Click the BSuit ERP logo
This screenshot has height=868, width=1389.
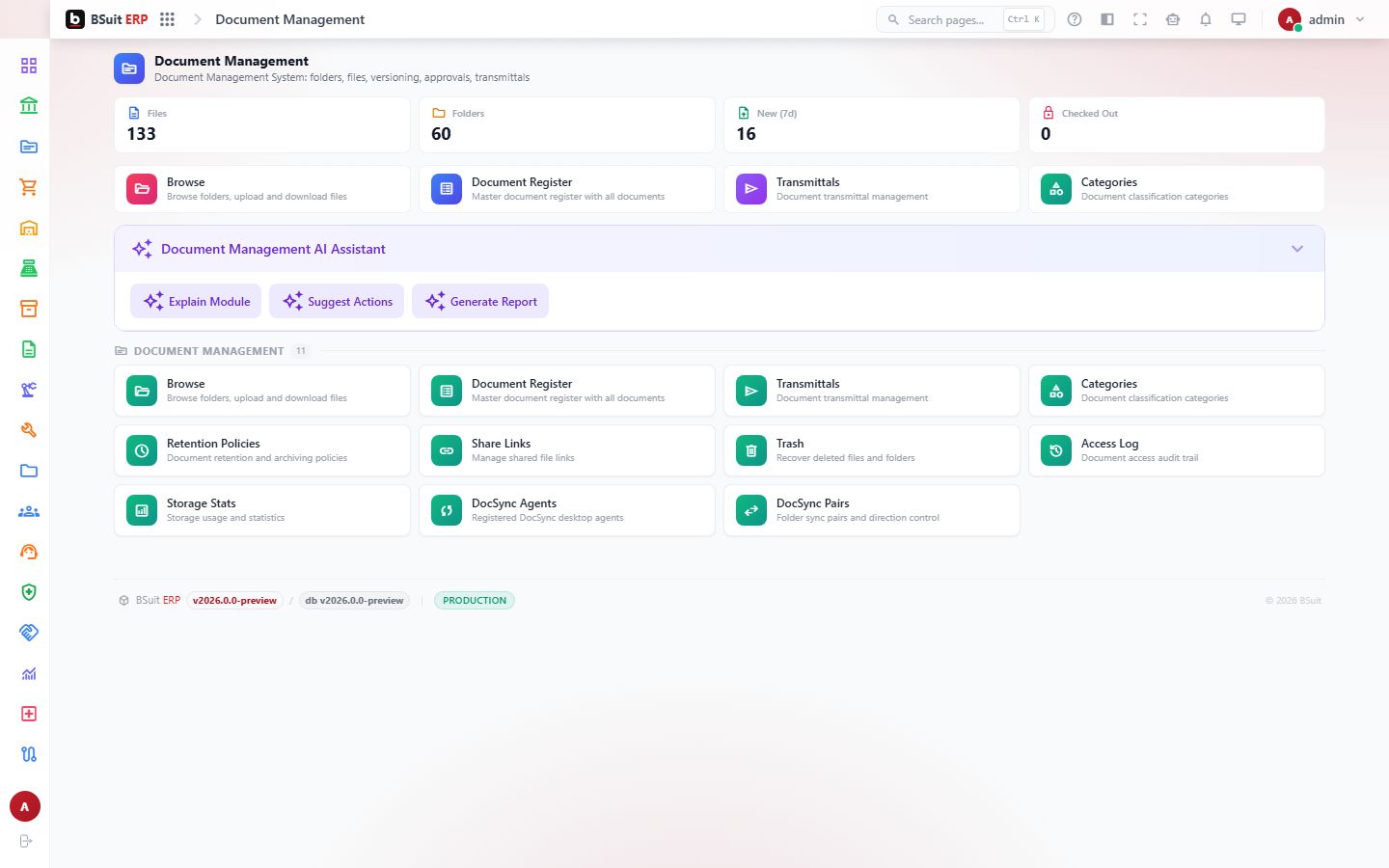(x=107, y=19)
